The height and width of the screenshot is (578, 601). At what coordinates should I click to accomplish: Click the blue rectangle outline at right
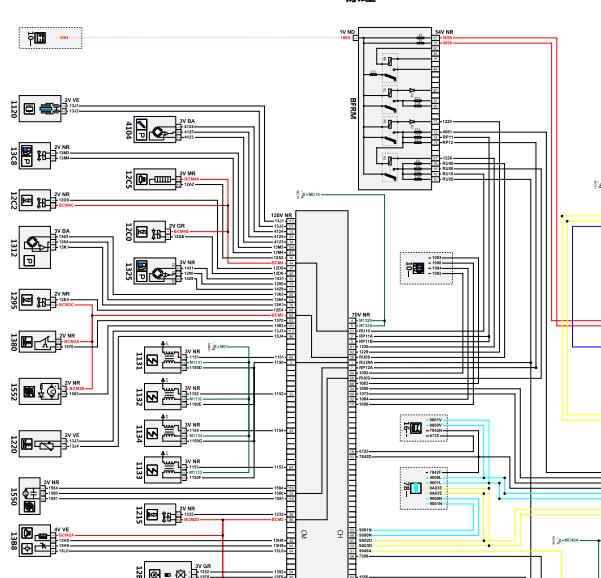pos(586,287)
